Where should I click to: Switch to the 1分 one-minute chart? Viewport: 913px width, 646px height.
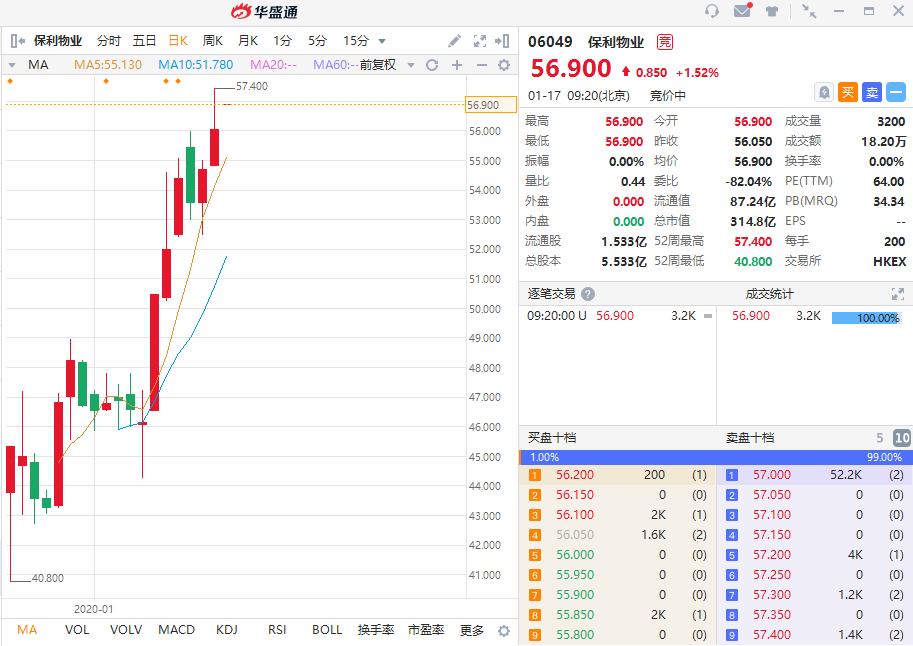(282, 41)
